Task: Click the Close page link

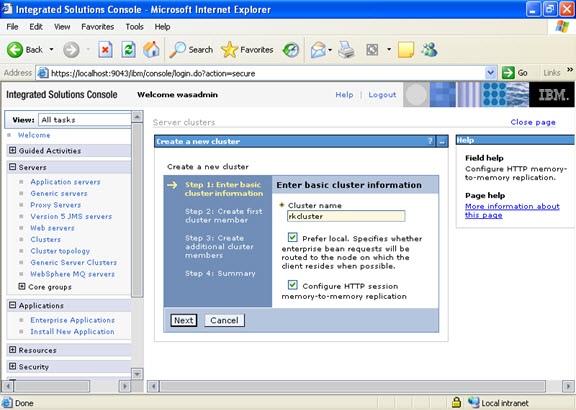Action: click(x=533, y=122)
